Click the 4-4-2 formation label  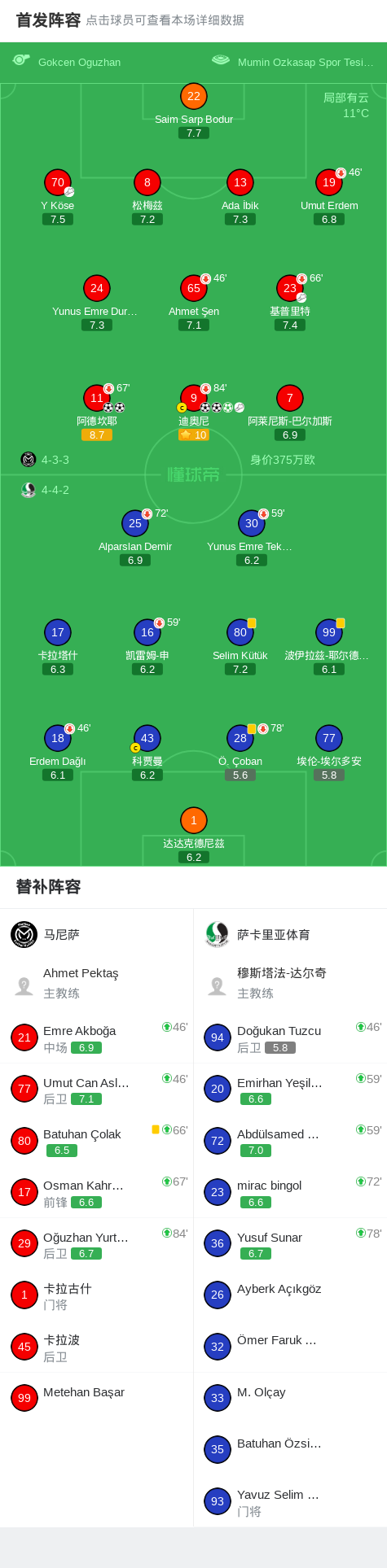coord(55,490)
